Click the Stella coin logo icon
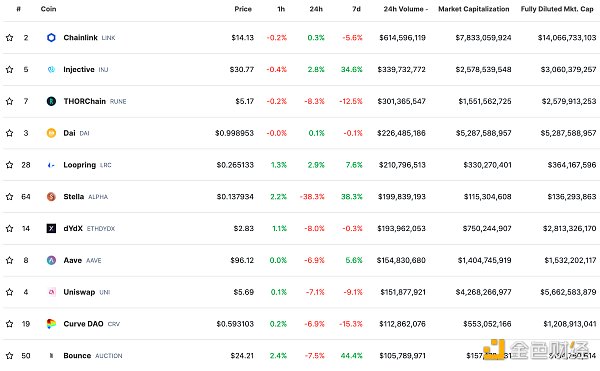 51,197
